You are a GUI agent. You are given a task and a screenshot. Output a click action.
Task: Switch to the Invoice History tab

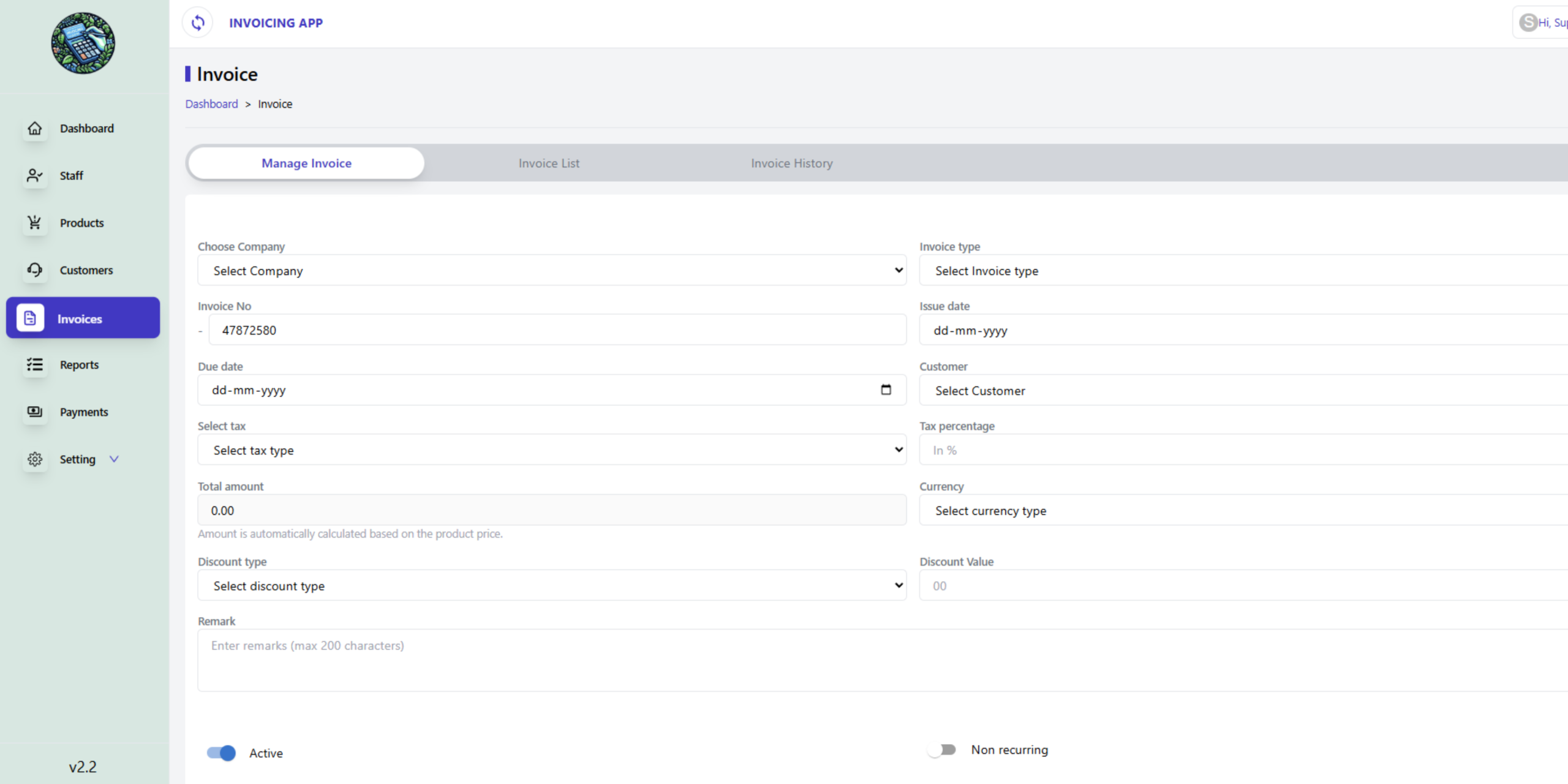(791, 164)
